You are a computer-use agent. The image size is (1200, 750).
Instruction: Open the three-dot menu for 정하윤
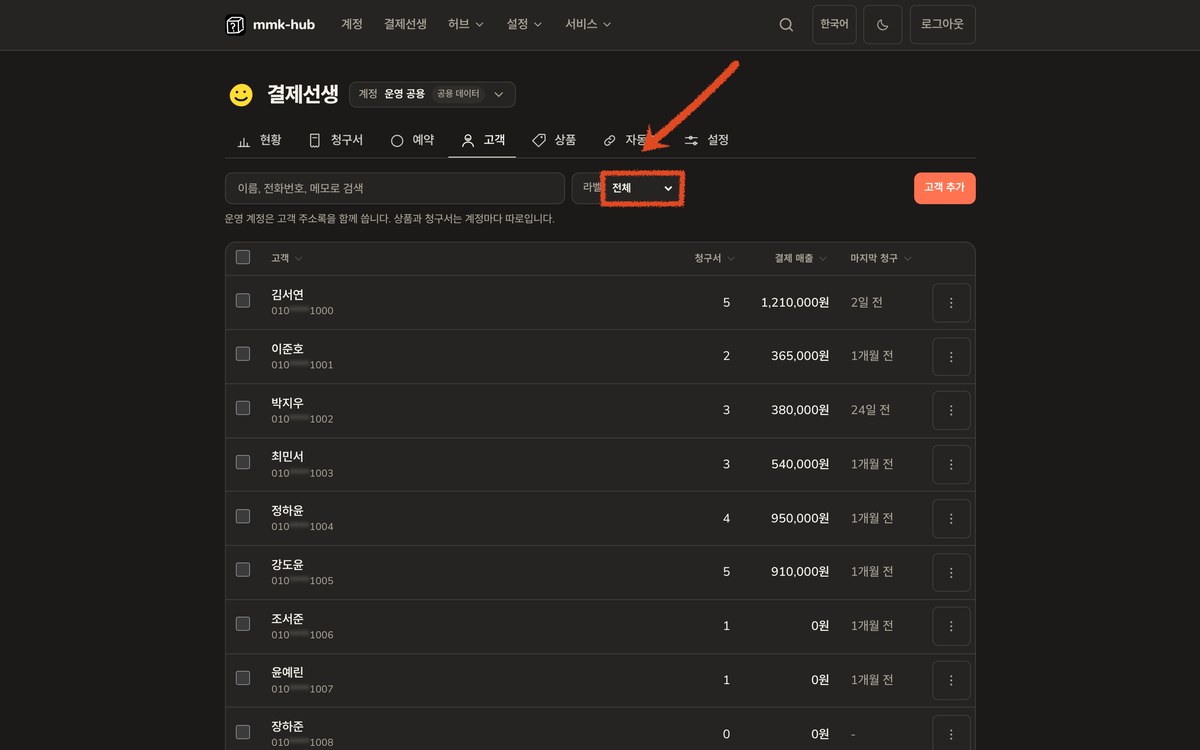[951, 519]
